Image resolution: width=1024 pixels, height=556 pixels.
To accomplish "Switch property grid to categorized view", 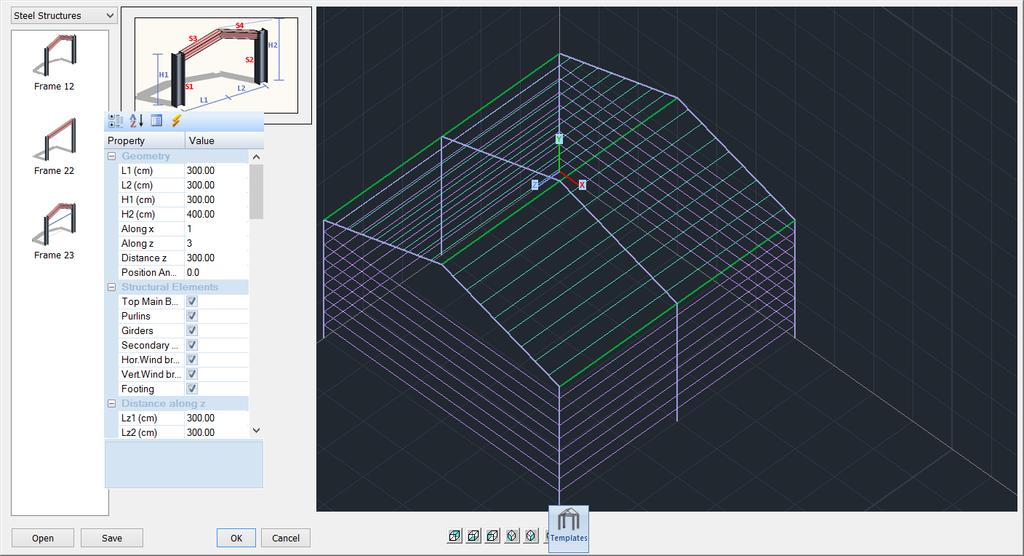I will (x=116, y=120).
